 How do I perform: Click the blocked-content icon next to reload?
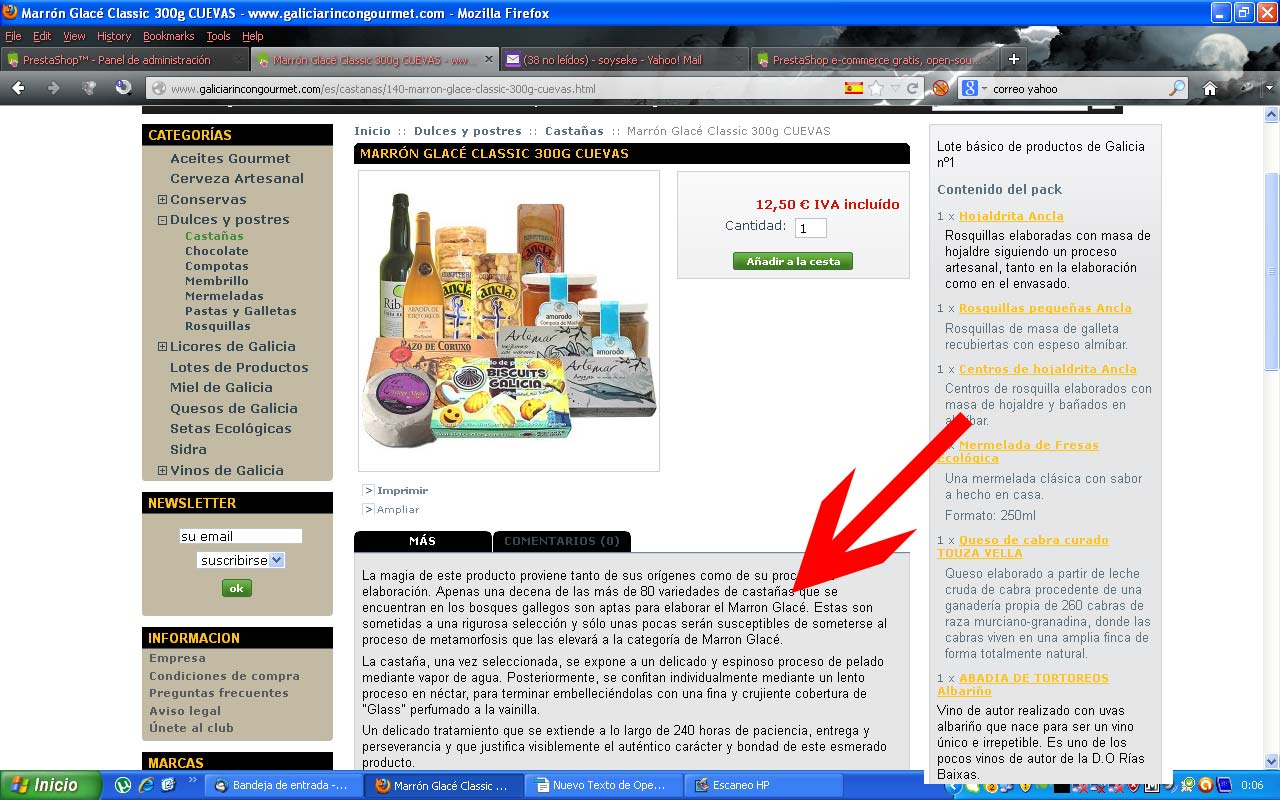[940, 88]
